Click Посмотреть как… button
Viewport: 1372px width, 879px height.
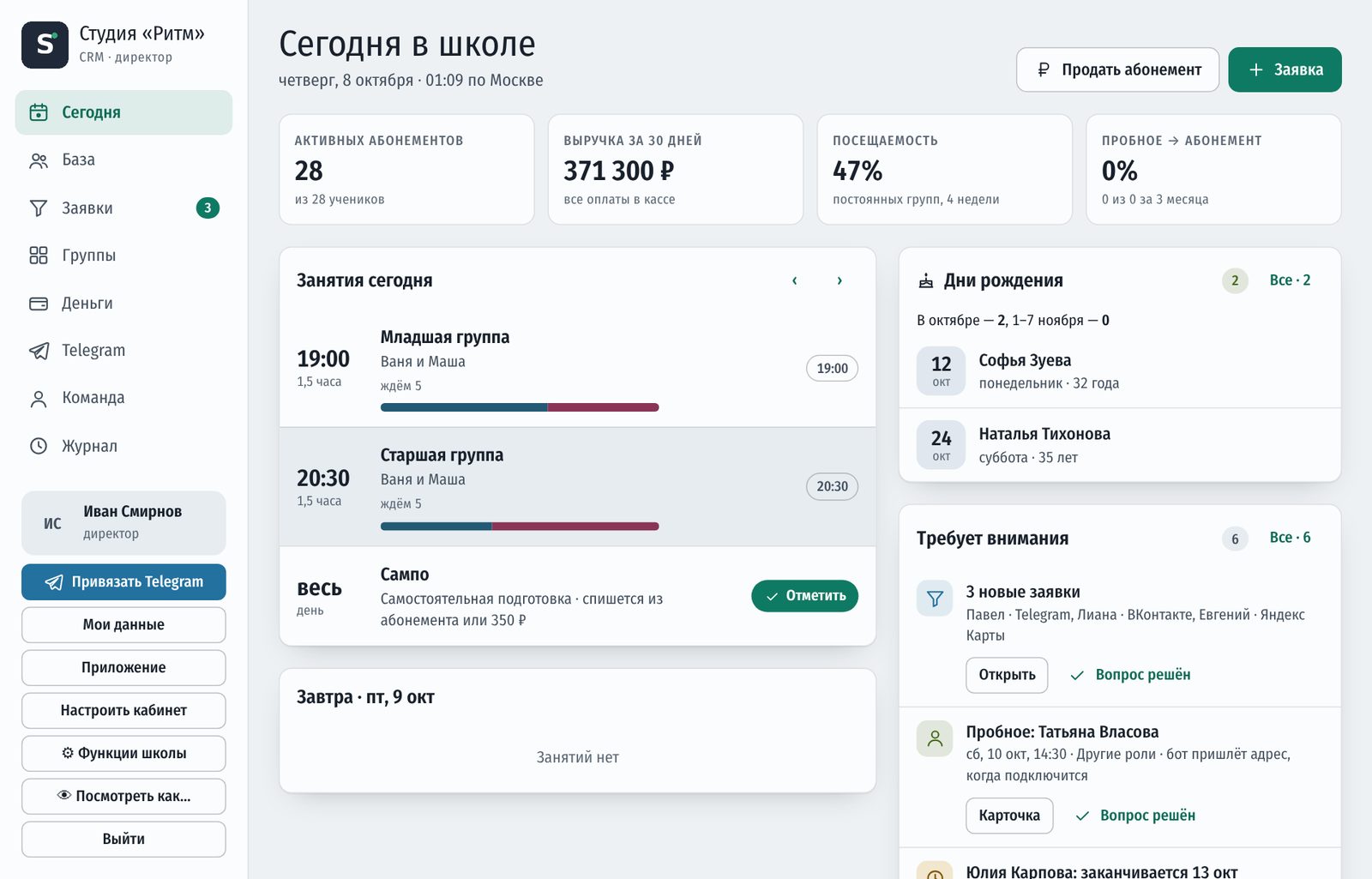123,797
